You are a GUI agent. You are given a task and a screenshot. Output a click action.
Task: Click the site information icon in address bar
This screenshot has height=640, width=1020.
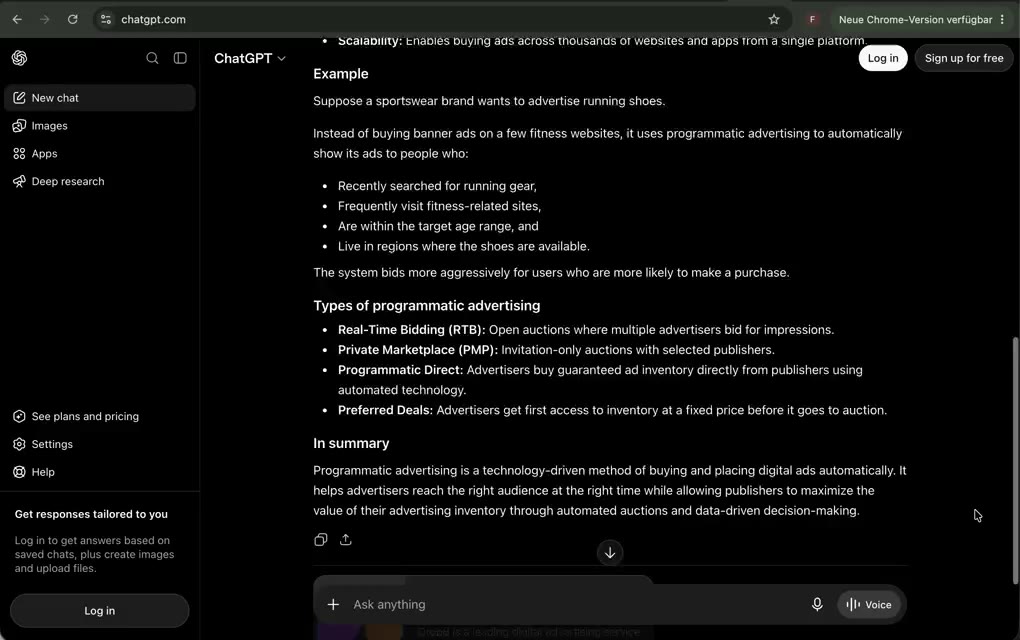(106, 20)
